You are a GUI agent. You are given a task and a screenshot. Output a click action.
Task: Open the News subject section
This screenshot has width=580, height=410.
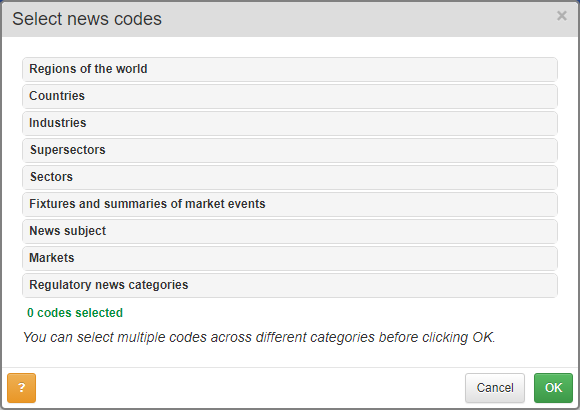pos(290,231)
